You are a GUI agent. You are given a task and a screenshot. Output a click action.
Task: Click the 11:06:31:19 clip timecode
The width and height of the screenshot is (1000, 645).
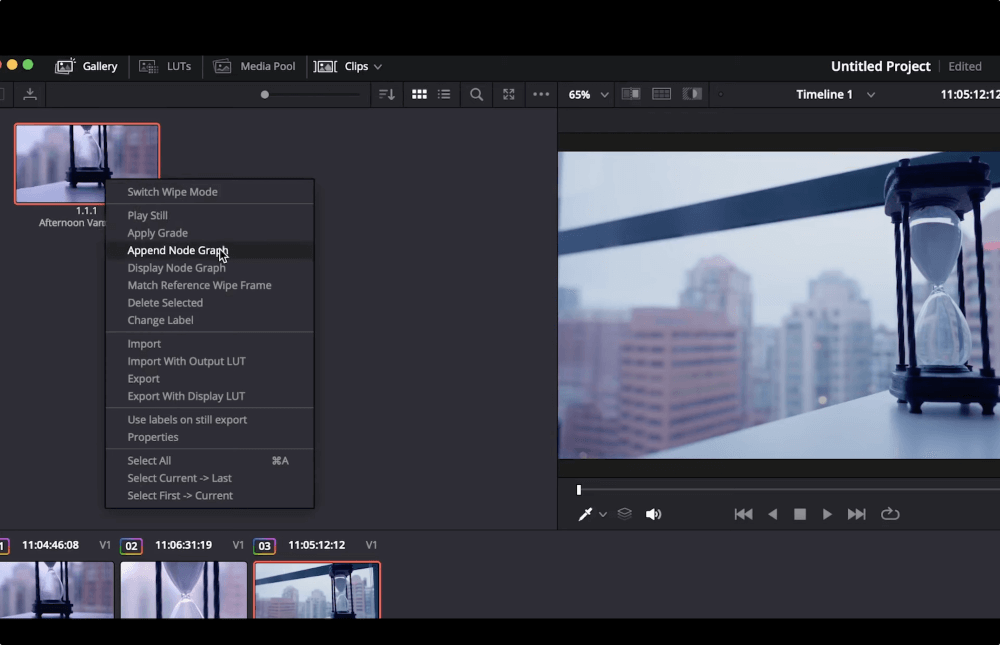[x=183, y=545]
